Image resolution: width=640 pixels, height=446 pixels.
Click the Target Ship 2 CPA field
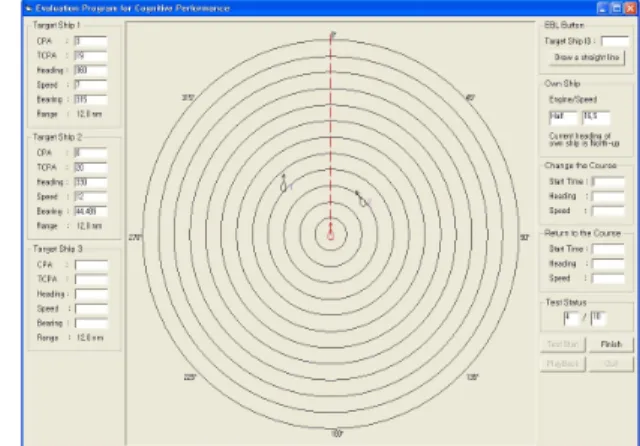point(91,153)
